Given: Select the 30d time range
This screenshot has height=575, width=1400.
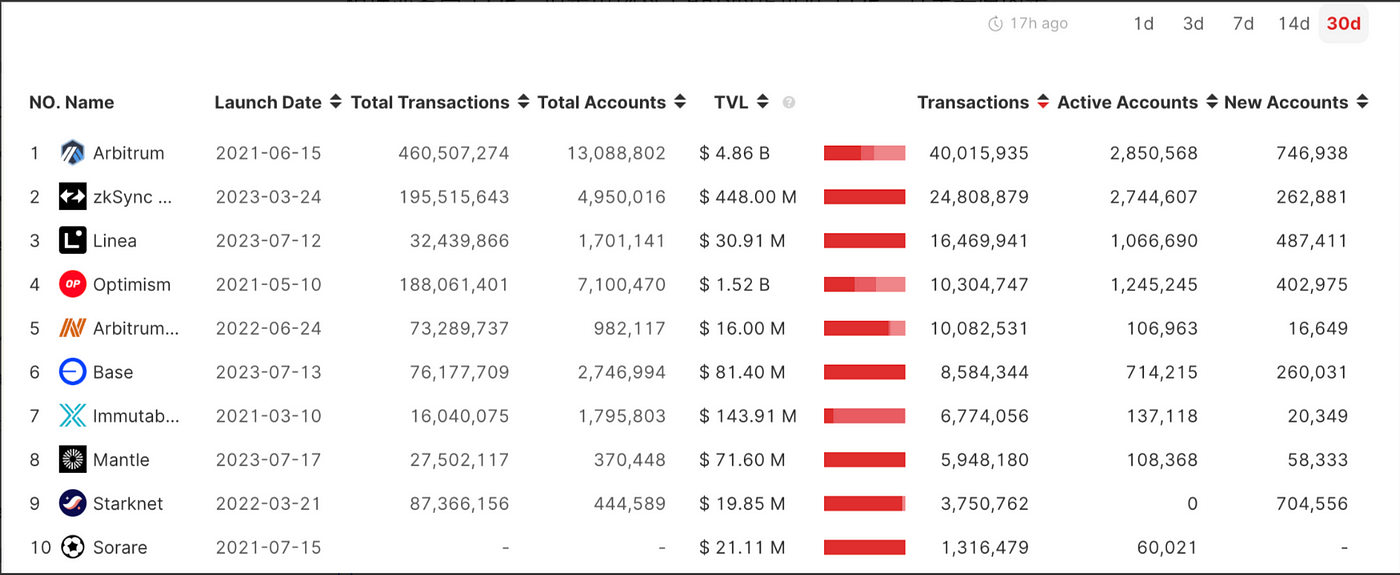Looking at the screenshot, I should click(x=1344, y=24).
